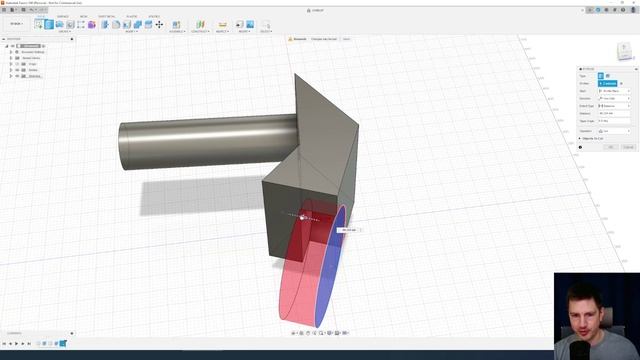Expand the Origin browser node
This screenshot has height=360, width=640.
click(11, 64)
